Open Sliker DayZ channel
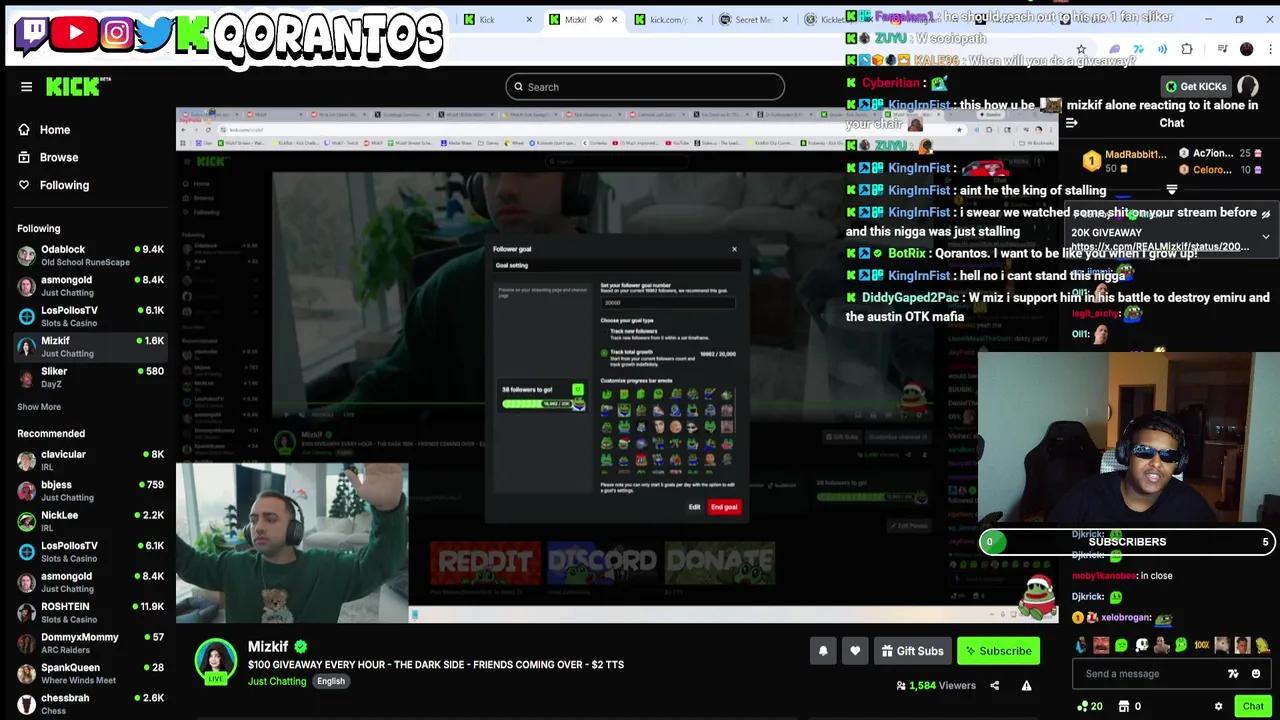This screenshot has width=1280, height=720. tap(89, 377)
